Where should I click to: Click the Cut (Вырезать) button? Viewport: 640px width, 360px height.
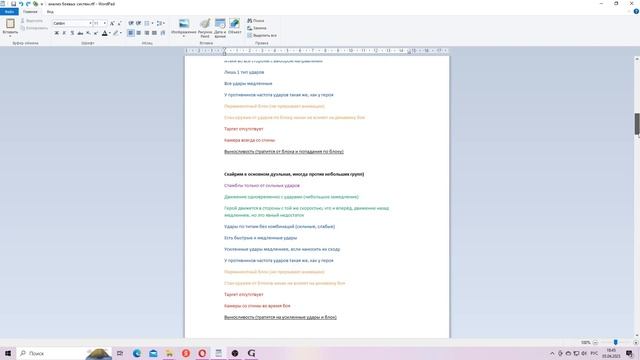click(x=32, y=21)
